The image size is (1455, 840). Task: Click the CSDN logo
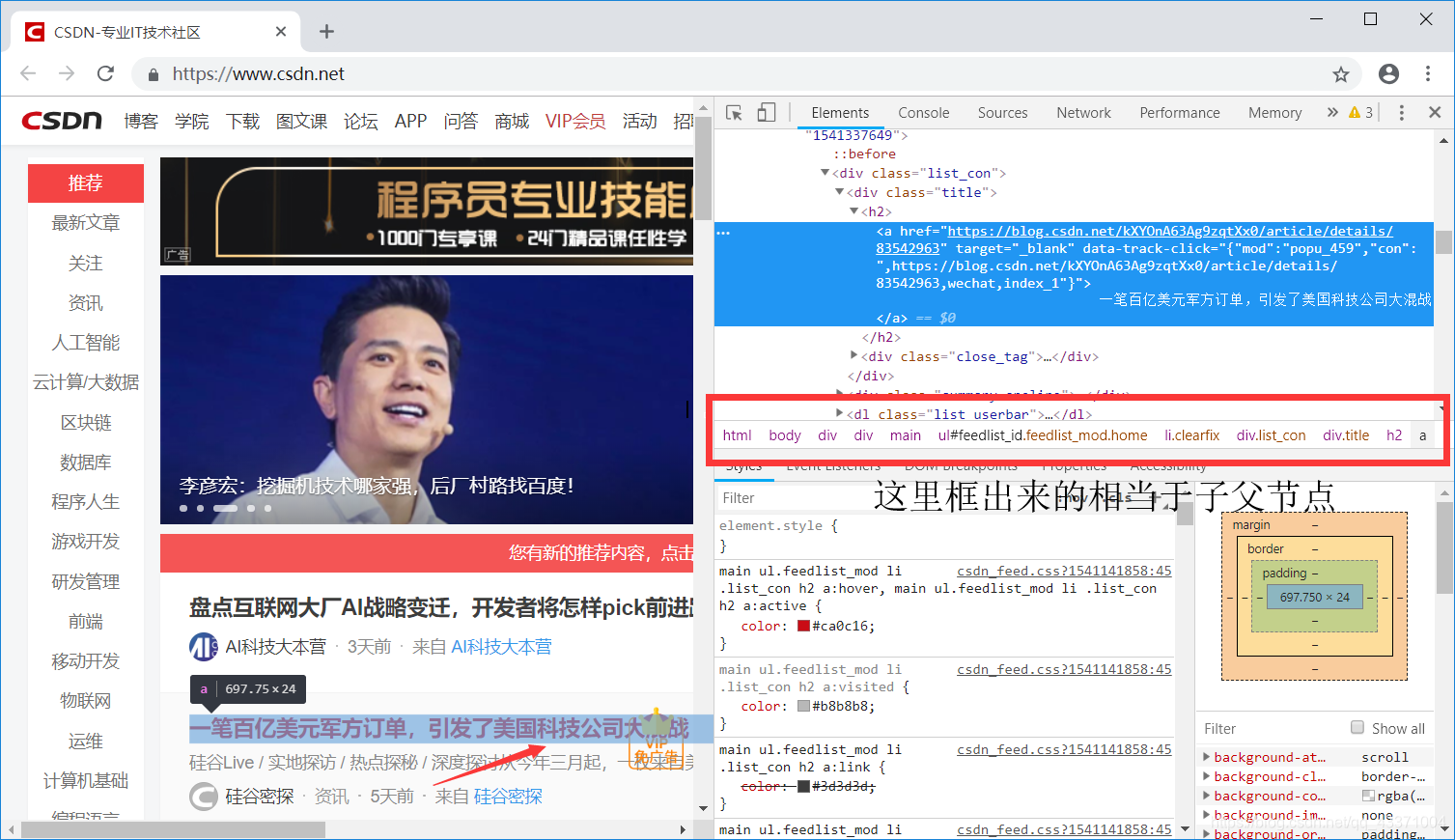[62, 121]
